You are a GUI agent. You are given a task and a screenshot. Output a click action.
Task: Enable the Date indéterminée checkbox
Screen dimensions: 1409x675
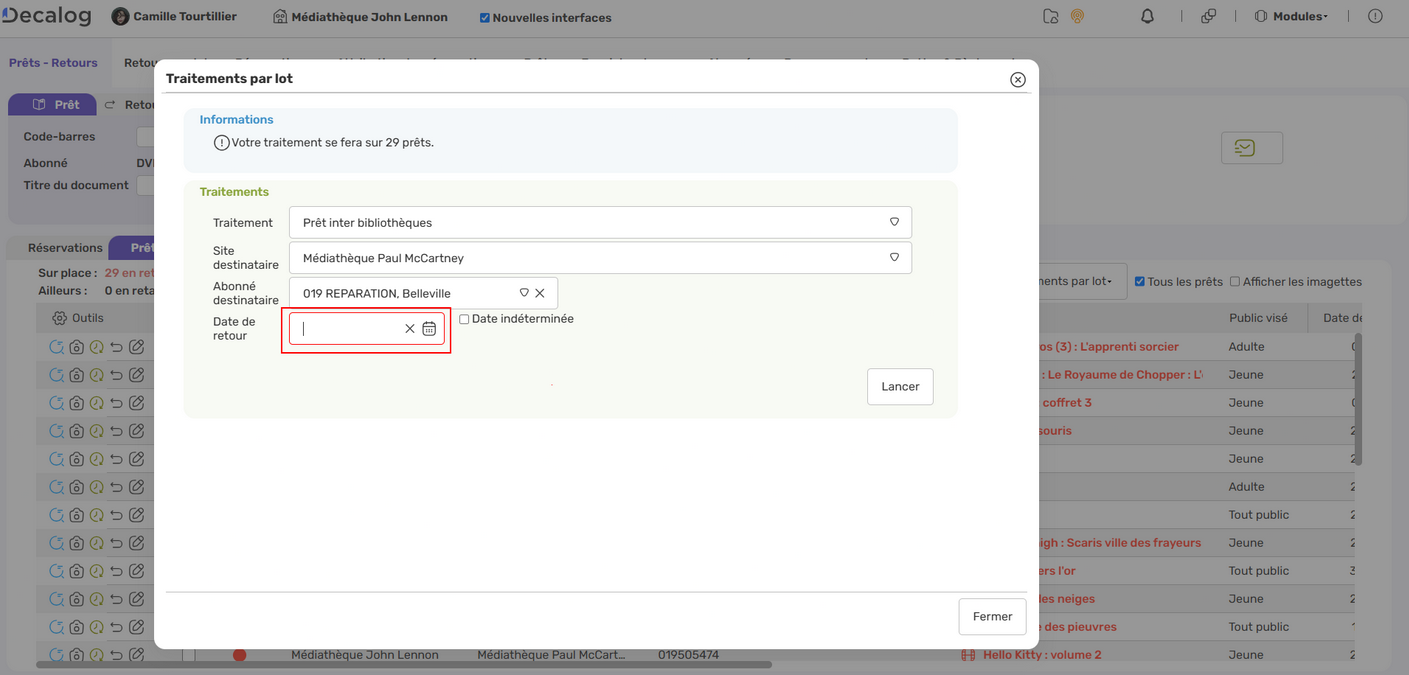tap(464, 318)
